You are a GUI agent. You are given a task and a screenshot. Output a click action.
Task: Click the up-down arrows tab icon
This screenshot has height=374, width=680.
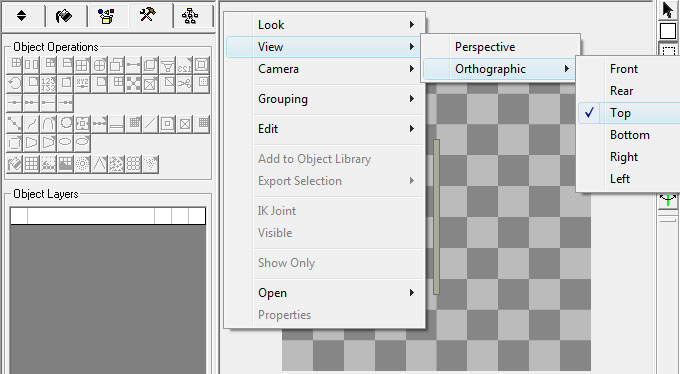[x=22, y=16]
